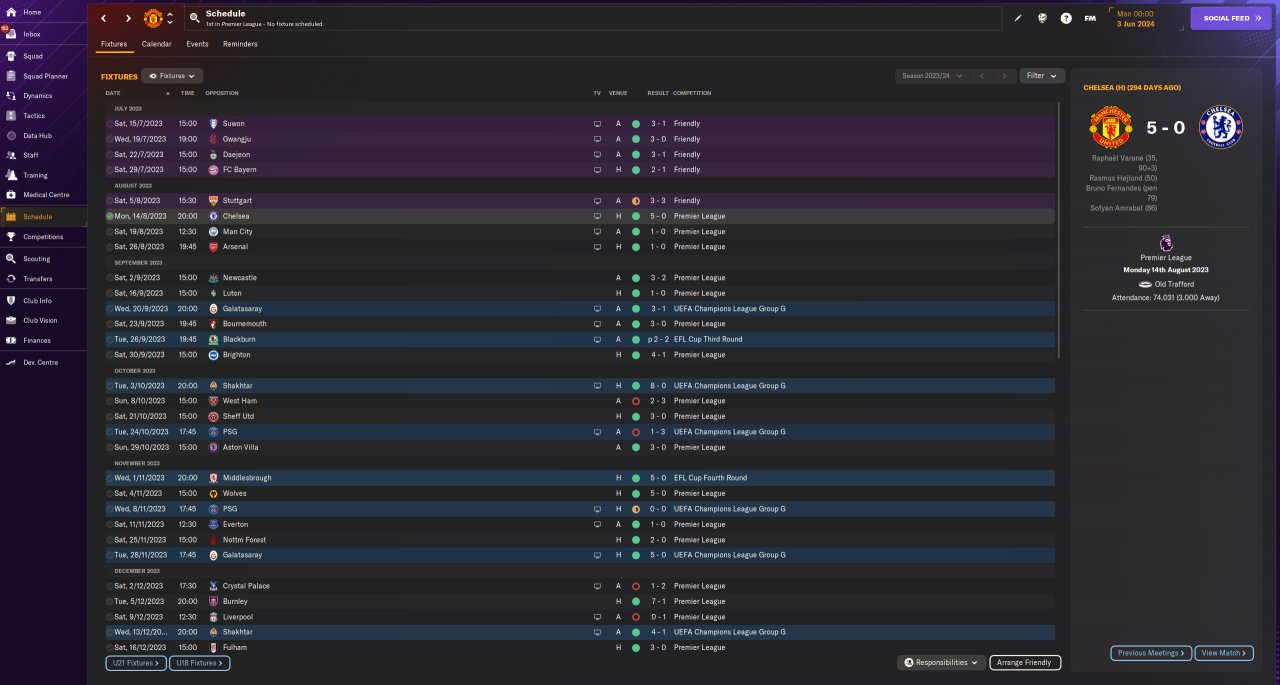Open U18 Fixtures
This screenshot has width=1280, height=685.
point(200,663)
